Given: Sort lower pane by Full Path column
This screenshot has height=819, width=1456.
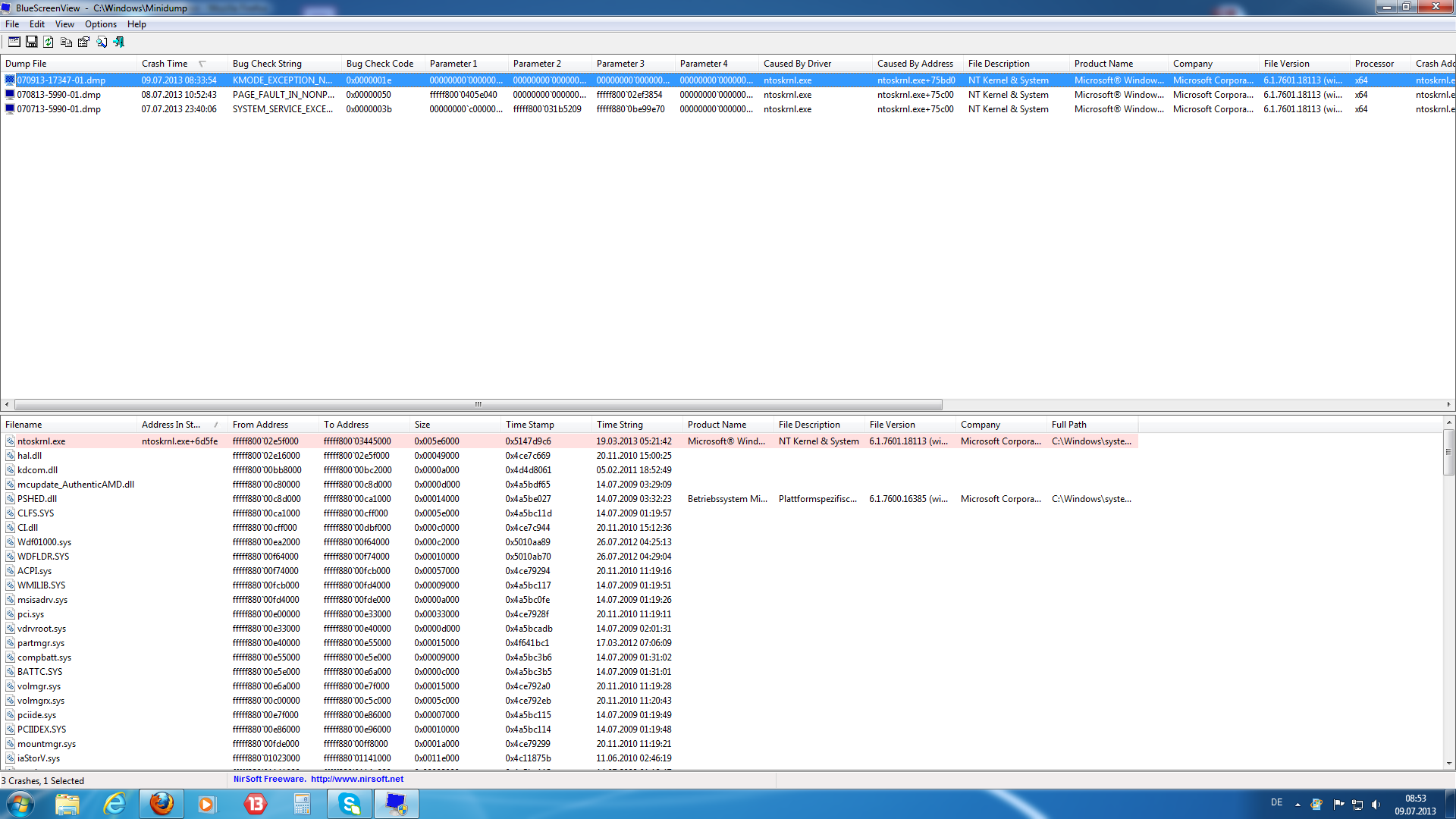Looking at the screenshot, I should coord(1093,425).
